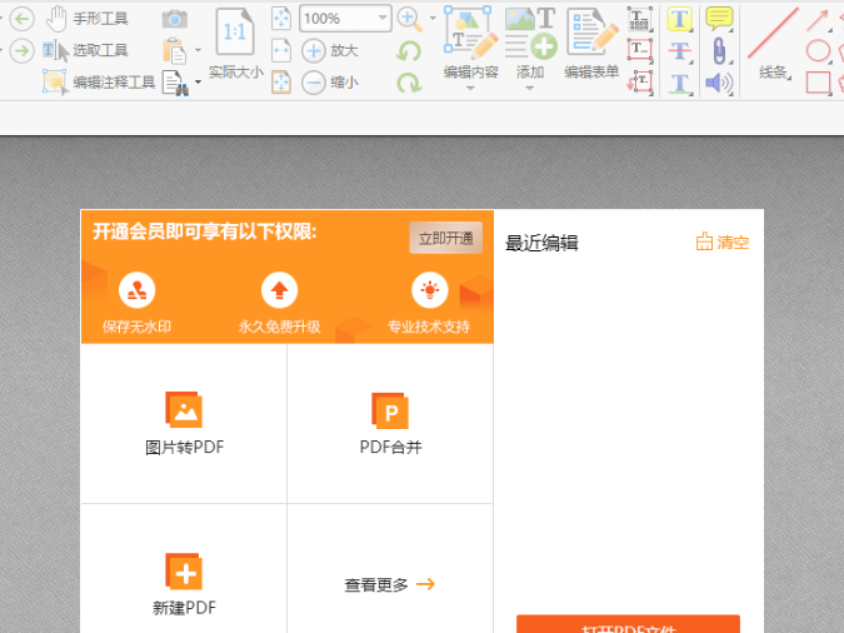The image size is (844, 633).
Task: Click 立即开通 to activate membership
Action: (x=446, y=238)
